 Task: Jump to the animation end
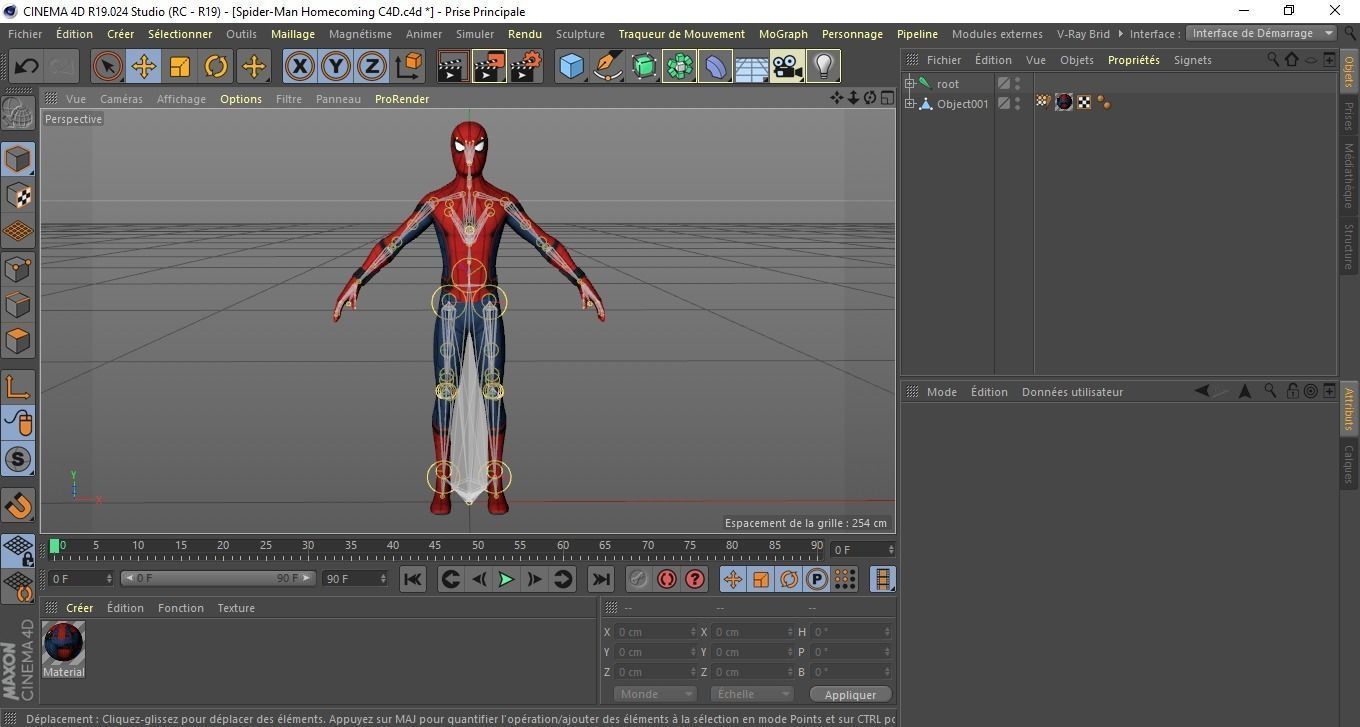600,579
